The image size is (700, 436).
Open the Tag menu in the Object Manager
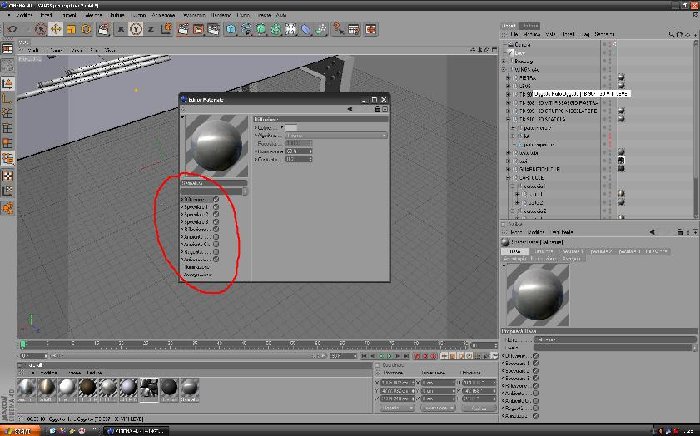coord(586,34)
